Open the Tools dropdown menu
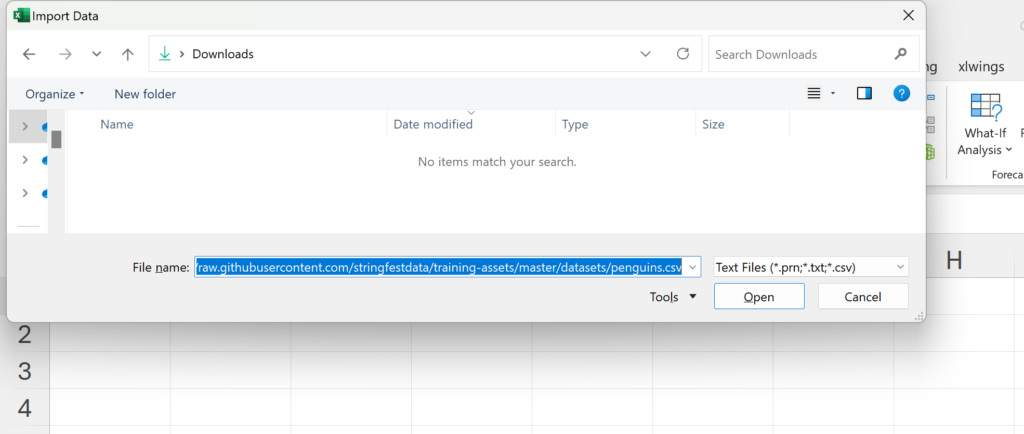The image size is (1024, 434). click(673, 297)
